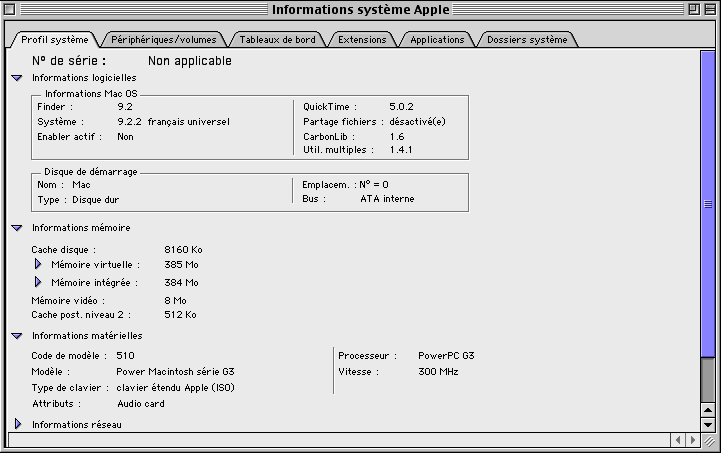
Task: Click the Util. multiples 1.4.1 value
Action: point(401,150)
